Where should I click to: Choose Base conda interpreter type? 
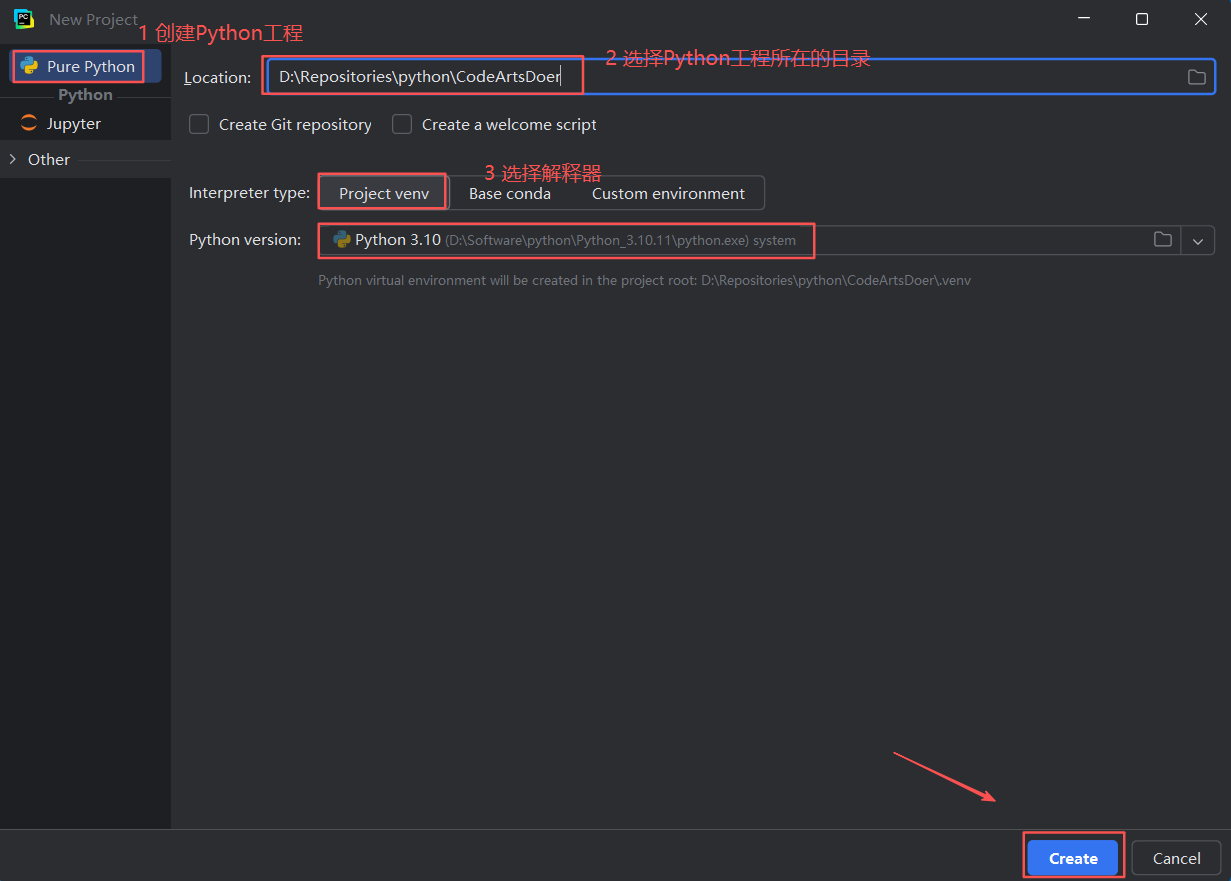[x=510, y=194]
